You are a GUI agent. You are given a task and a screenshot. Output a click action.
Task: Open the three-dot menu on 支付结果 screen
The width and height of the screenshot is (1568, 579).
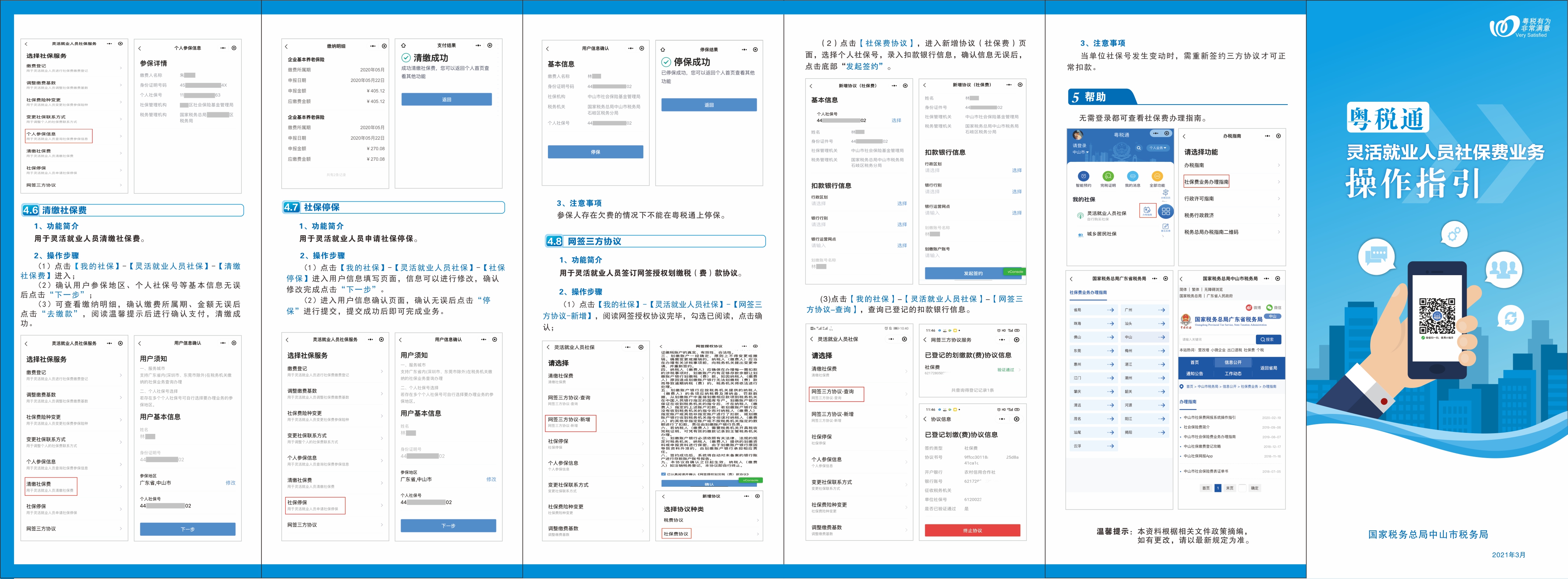coord(478,46)
